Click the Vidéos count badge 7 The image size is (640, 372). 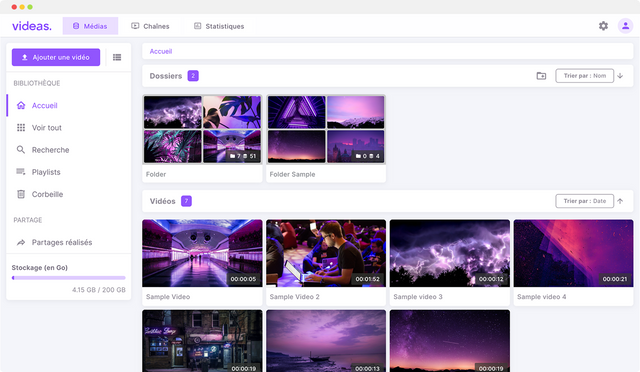(187, 201)
